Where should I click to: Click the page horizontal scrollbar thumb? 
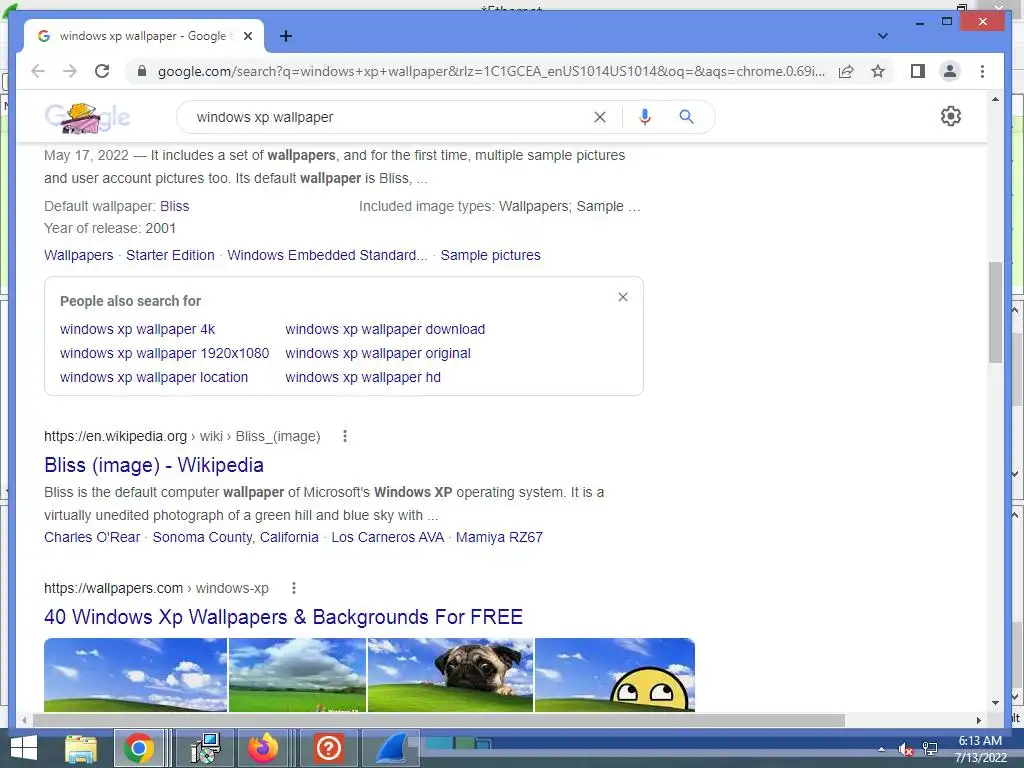pyautogui.click(x=438, y=720)
